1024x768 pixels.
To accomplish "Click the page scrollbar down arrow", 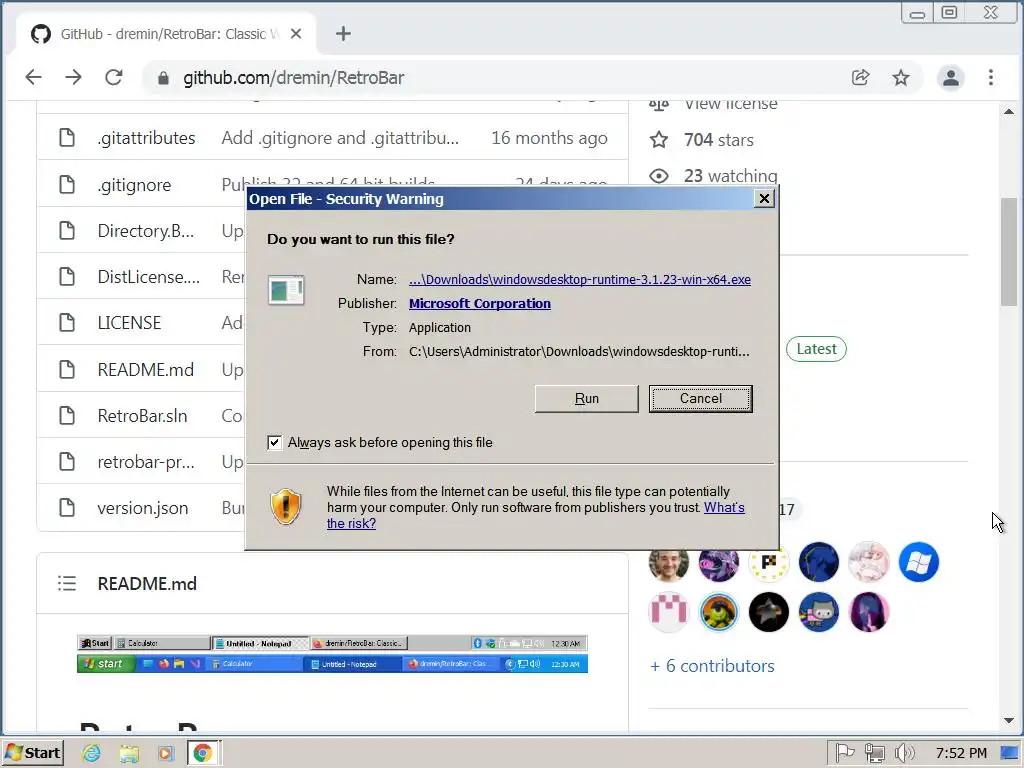I will [x=1009, y=721].
